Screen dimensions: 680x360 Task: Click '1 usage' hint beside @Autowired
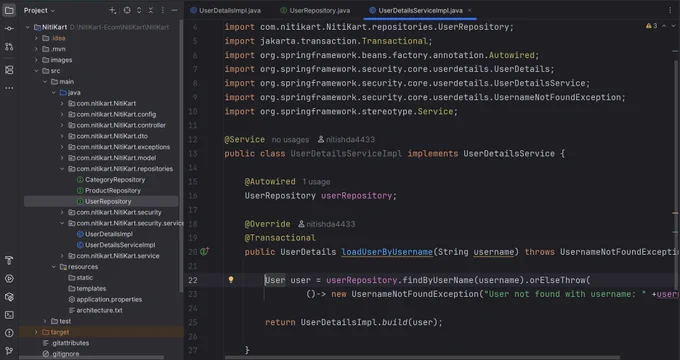[x=316, y=182]
